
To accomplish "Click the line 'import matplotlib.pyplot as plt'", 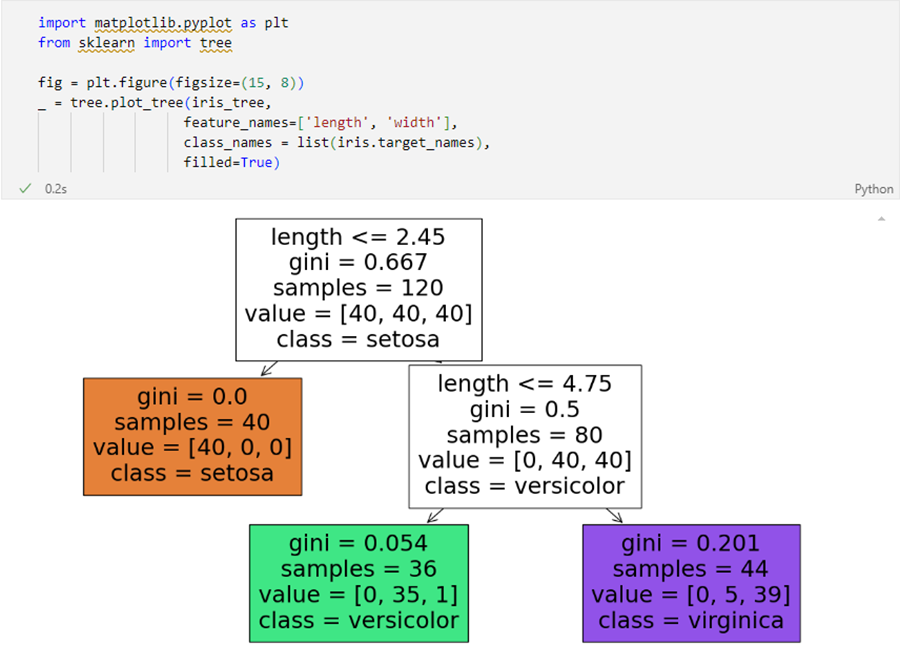I will click(x=163, y=23).
